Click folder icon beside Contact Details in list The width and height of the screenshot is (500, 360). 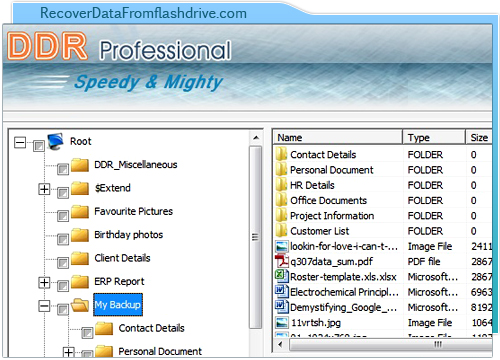coord(281,155)
